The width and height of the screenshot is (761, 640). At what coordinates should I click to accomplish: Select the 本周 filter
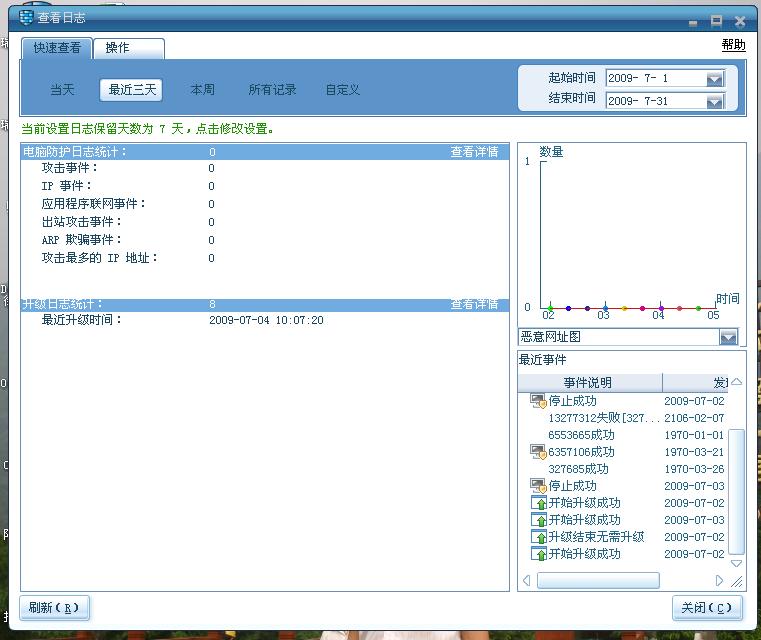(x=202, y=90)
